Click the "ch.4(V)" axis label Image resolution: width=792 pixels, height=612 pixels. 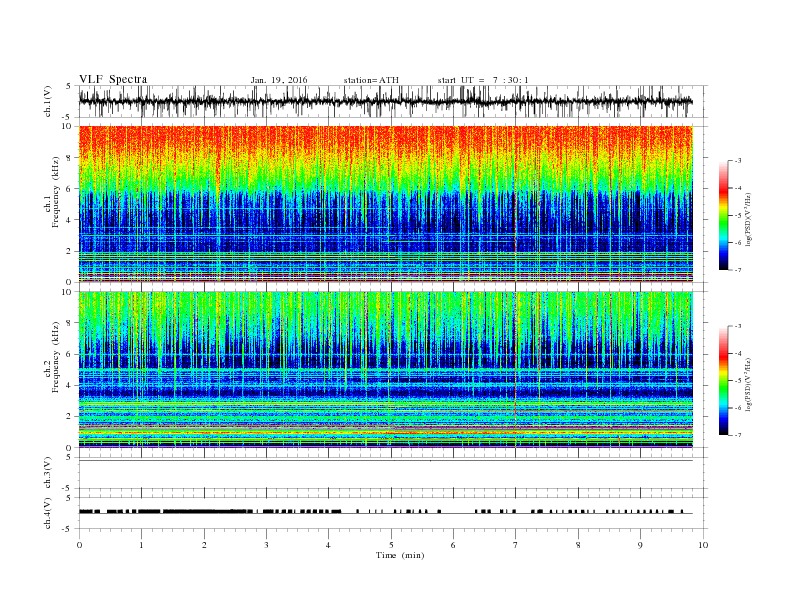48,513
